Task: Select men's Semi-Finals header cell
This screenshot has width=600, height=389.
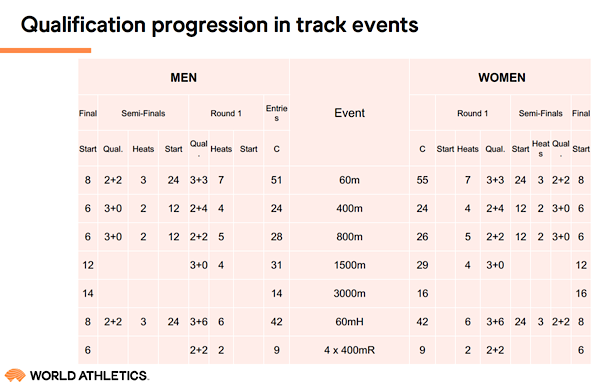Action: click(143, 113)
